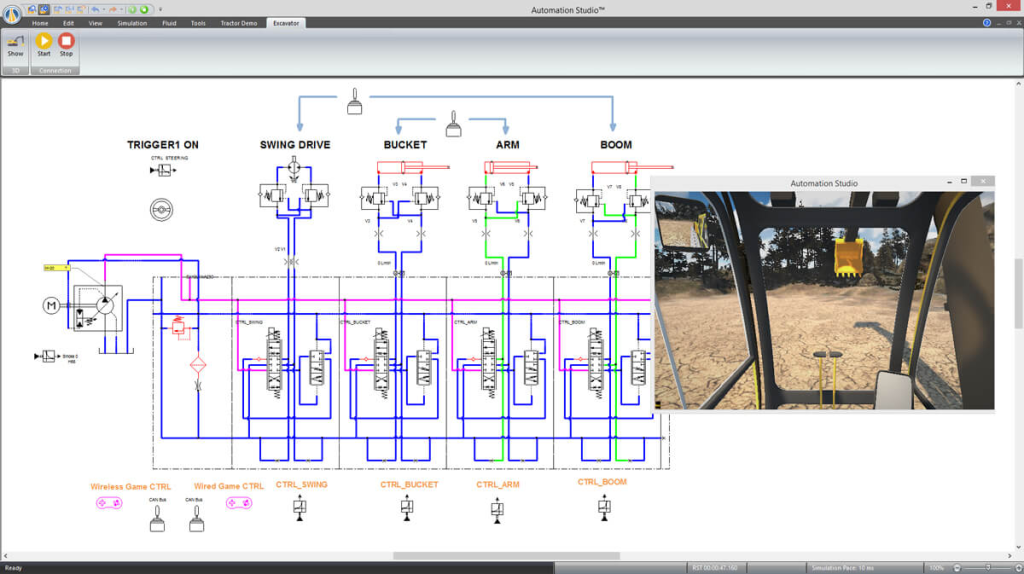Open the Redo history dropdown arrow
The width and height of the screenshot is (1024, 574).
pyautogui.click(x=121, y=10)
